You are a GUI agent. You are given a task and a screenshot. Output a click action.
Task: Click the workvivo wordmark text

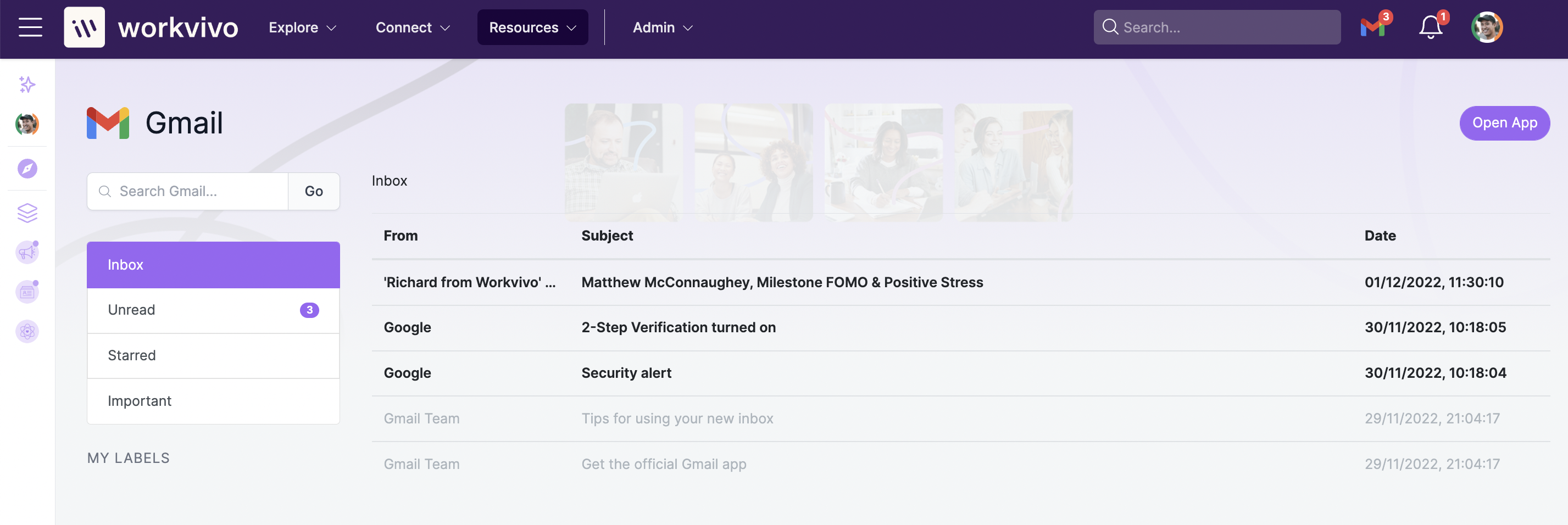[x=178, y=28]
